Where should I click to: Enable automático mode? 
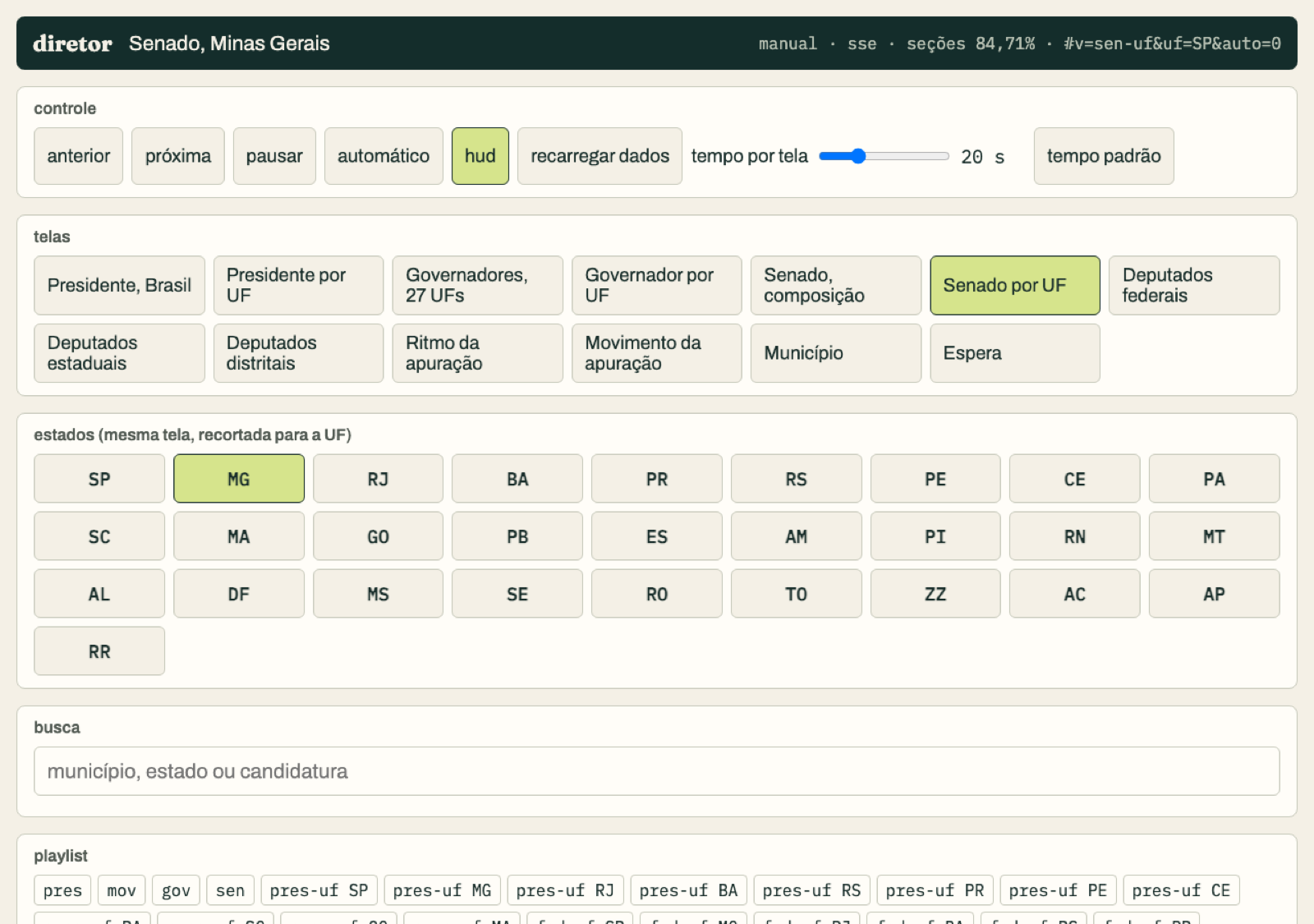384,156
